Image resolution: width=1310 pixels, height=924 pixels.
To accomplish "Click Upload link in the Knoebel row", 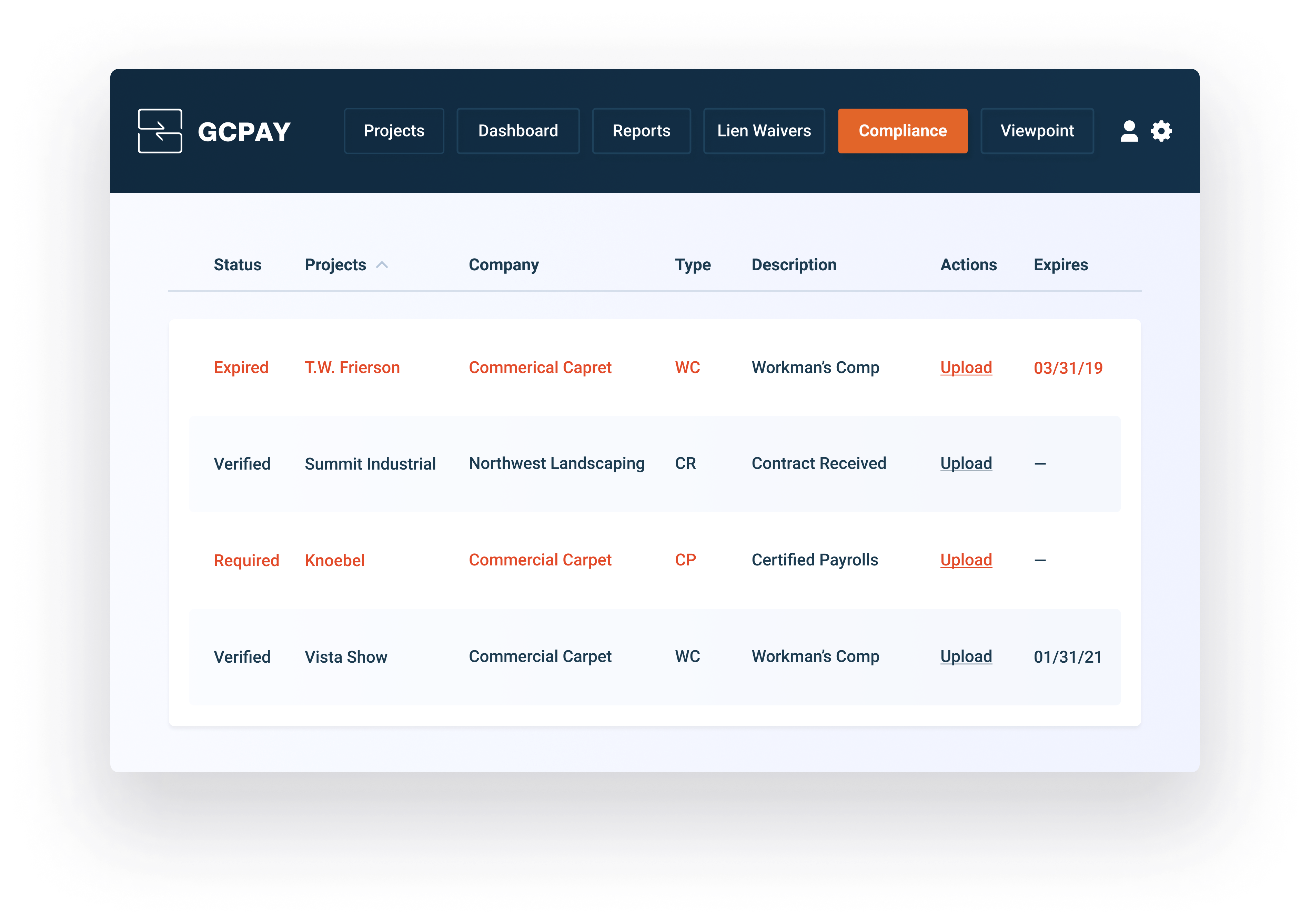I will pos(966,560).
